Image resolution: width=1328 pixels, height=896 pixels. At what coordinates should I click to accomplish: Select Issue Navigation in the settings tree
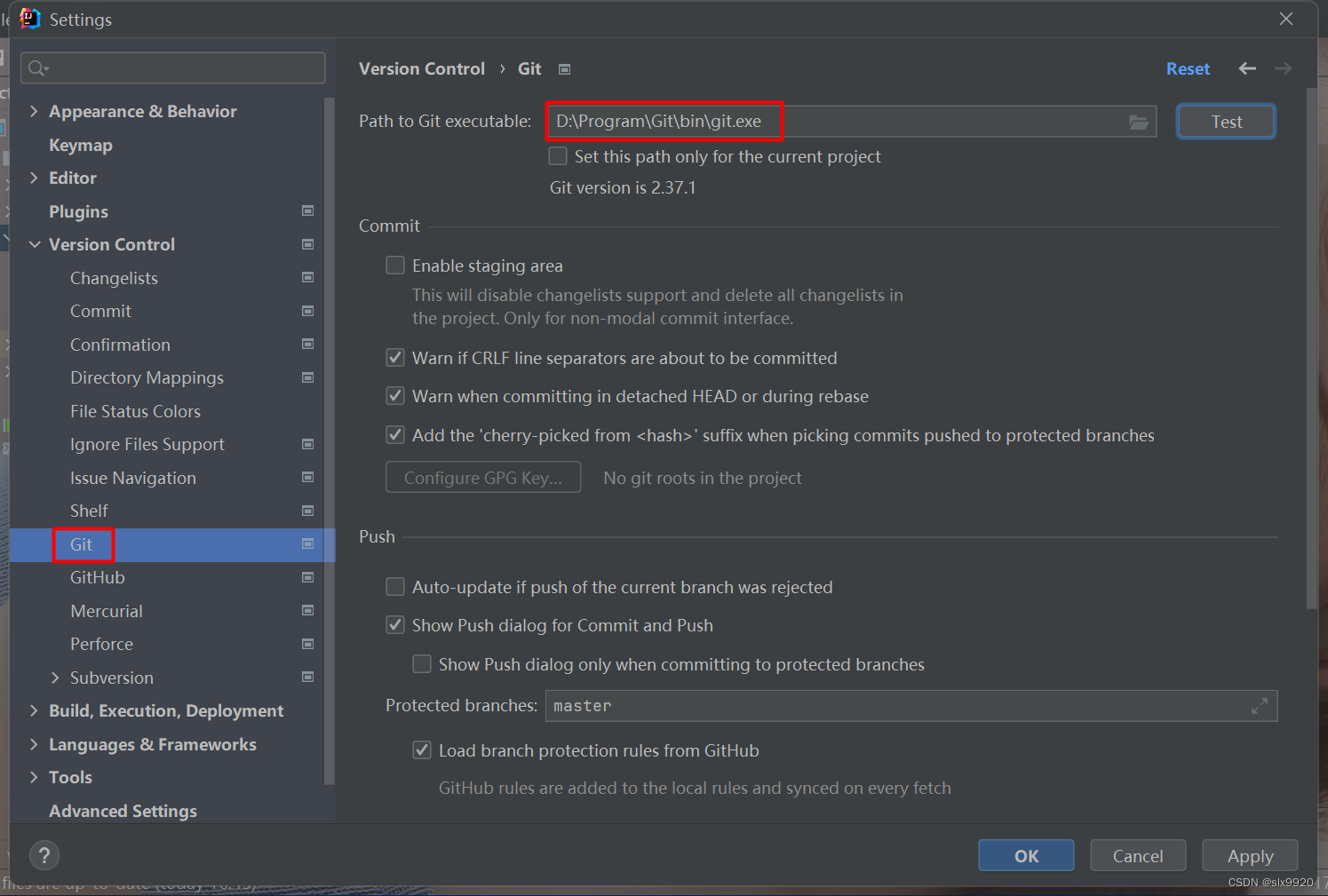133,478
